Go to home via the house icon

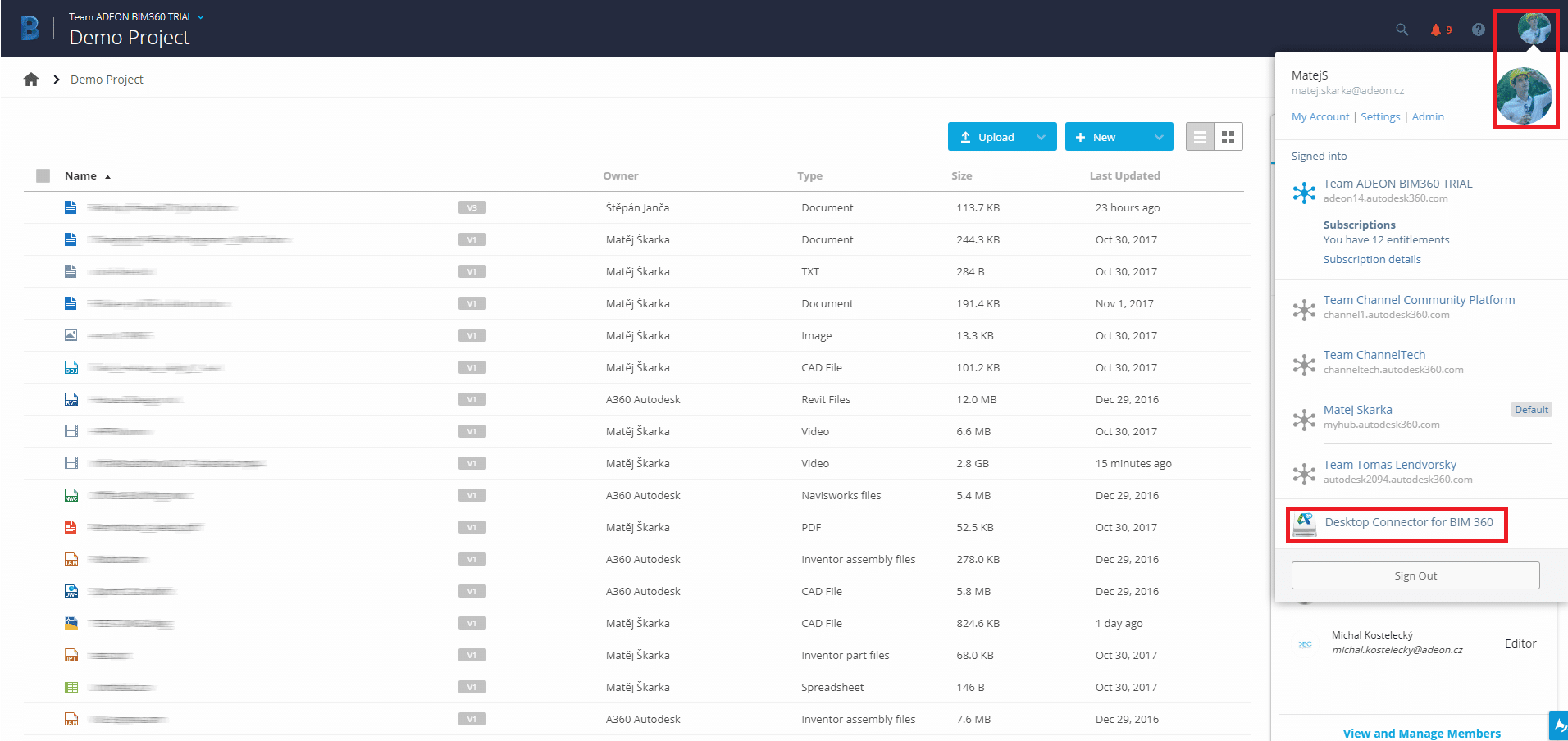click(31, 80)
